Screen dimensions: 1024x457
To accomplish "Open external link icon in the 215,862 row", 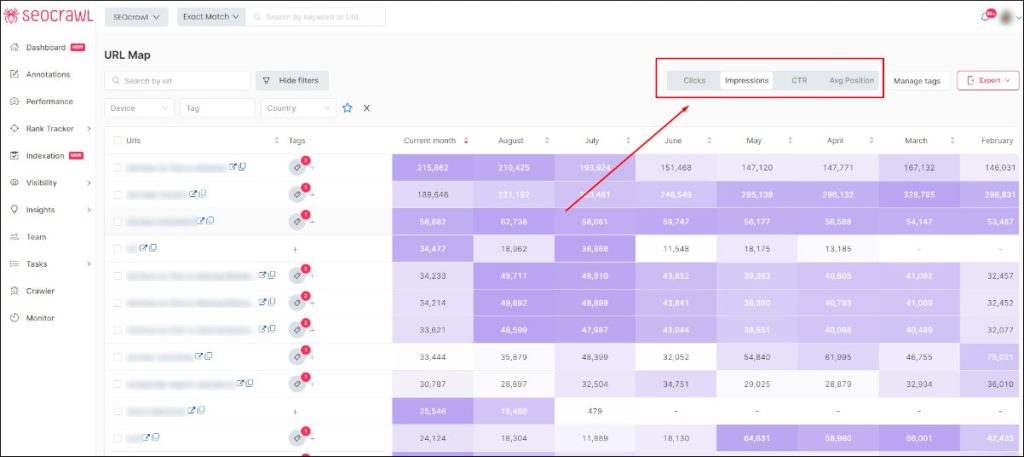I will click(x=232, y=167).
